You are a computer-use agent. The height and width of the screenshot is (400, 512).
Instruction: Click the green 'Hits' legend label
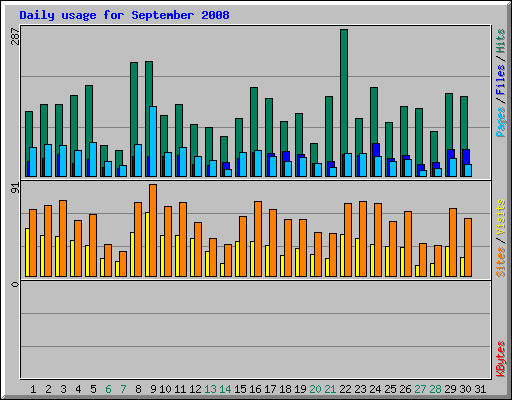pos(501,41)
